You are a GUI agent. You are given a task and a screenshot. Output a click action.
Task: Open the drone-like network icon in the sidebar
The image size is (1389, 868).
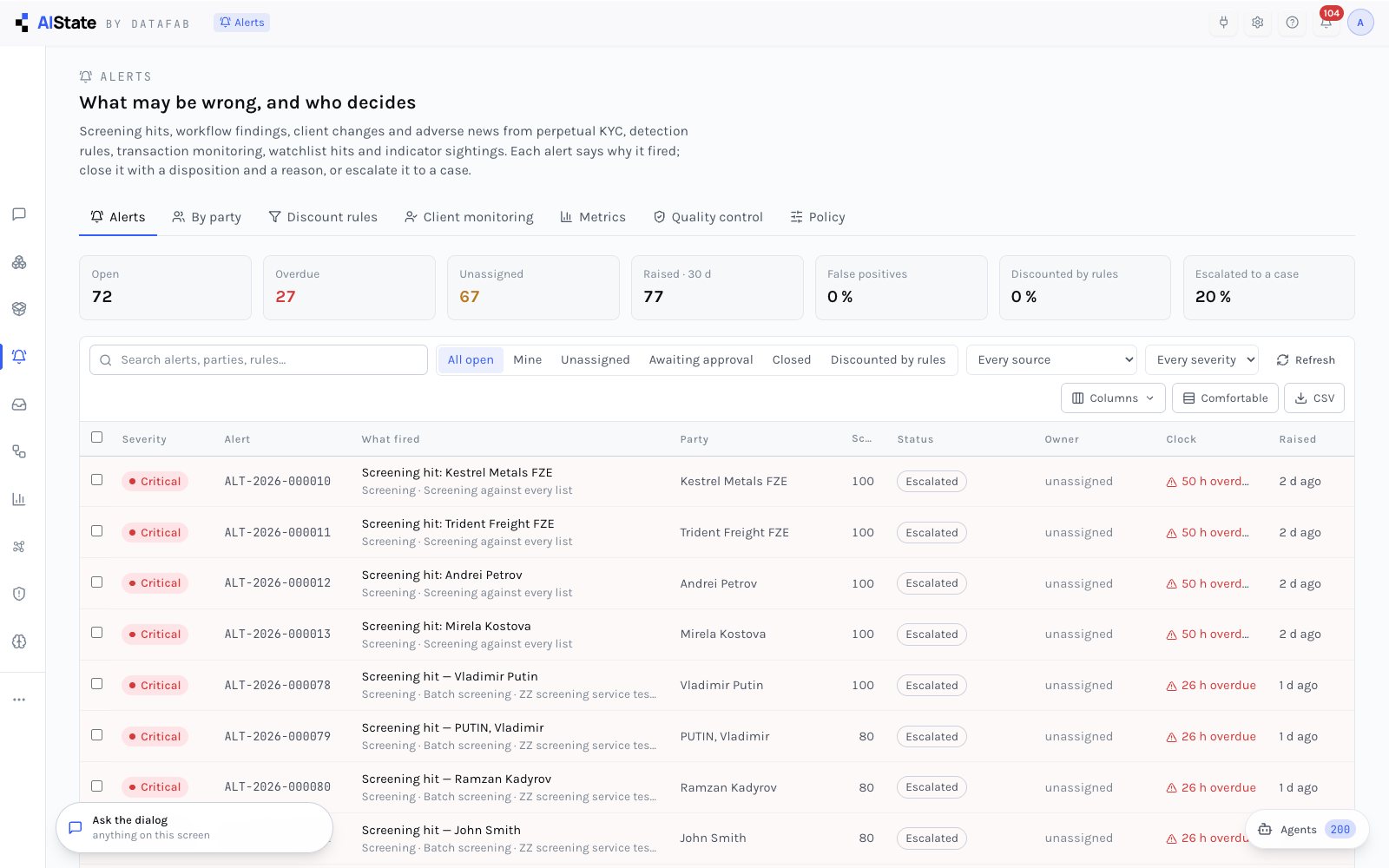(x=19, y=547)
